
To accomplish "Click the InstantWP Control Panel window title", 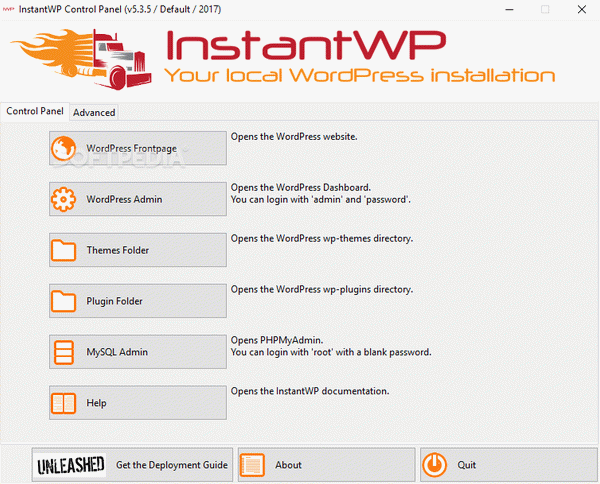I will (x=120, y=9).
